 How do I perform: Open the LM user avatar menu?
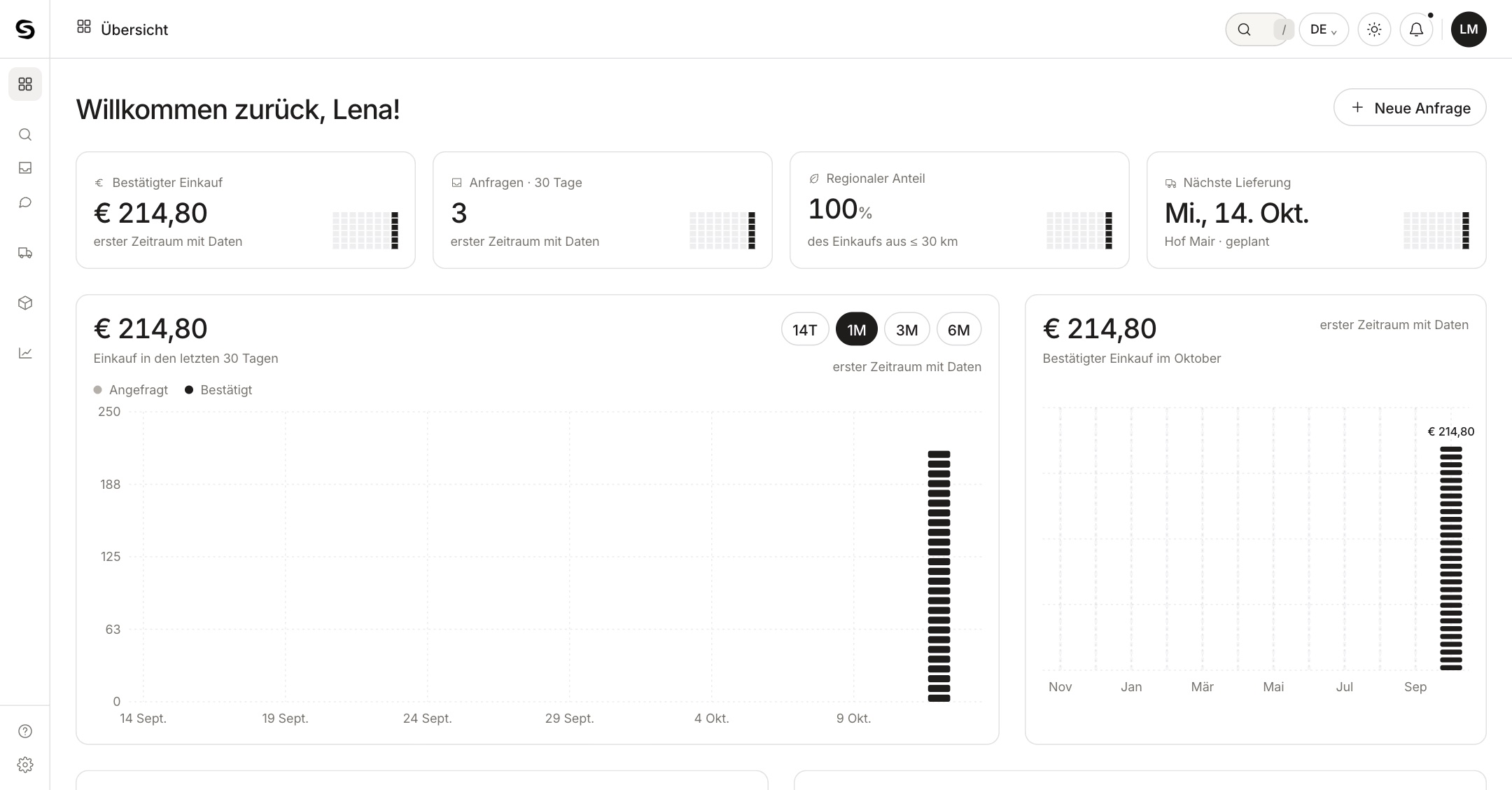[1469, 29]
